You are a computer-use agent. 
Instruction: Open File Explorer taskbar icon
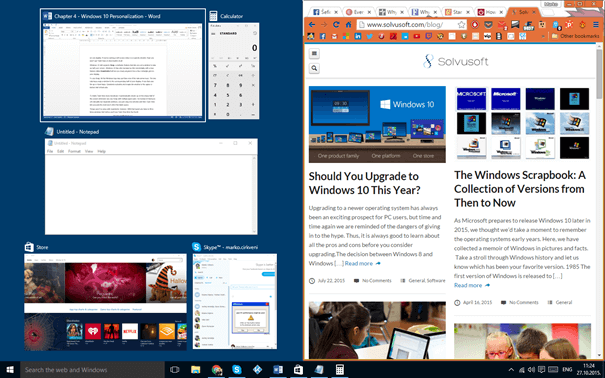pyautogui.click(x=196, y=370)
